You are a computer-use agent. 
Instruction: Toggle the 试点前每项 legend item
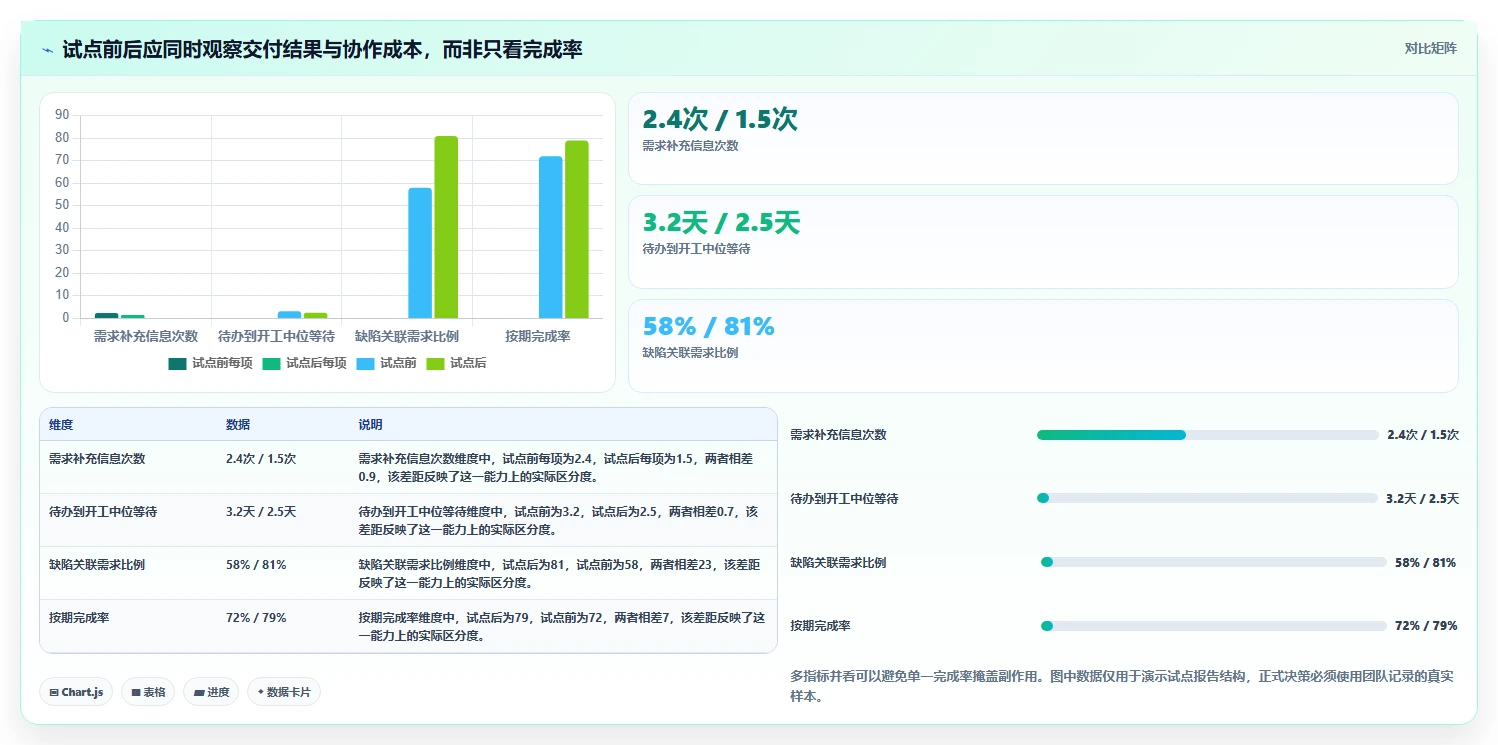click(x=210, y=363)
